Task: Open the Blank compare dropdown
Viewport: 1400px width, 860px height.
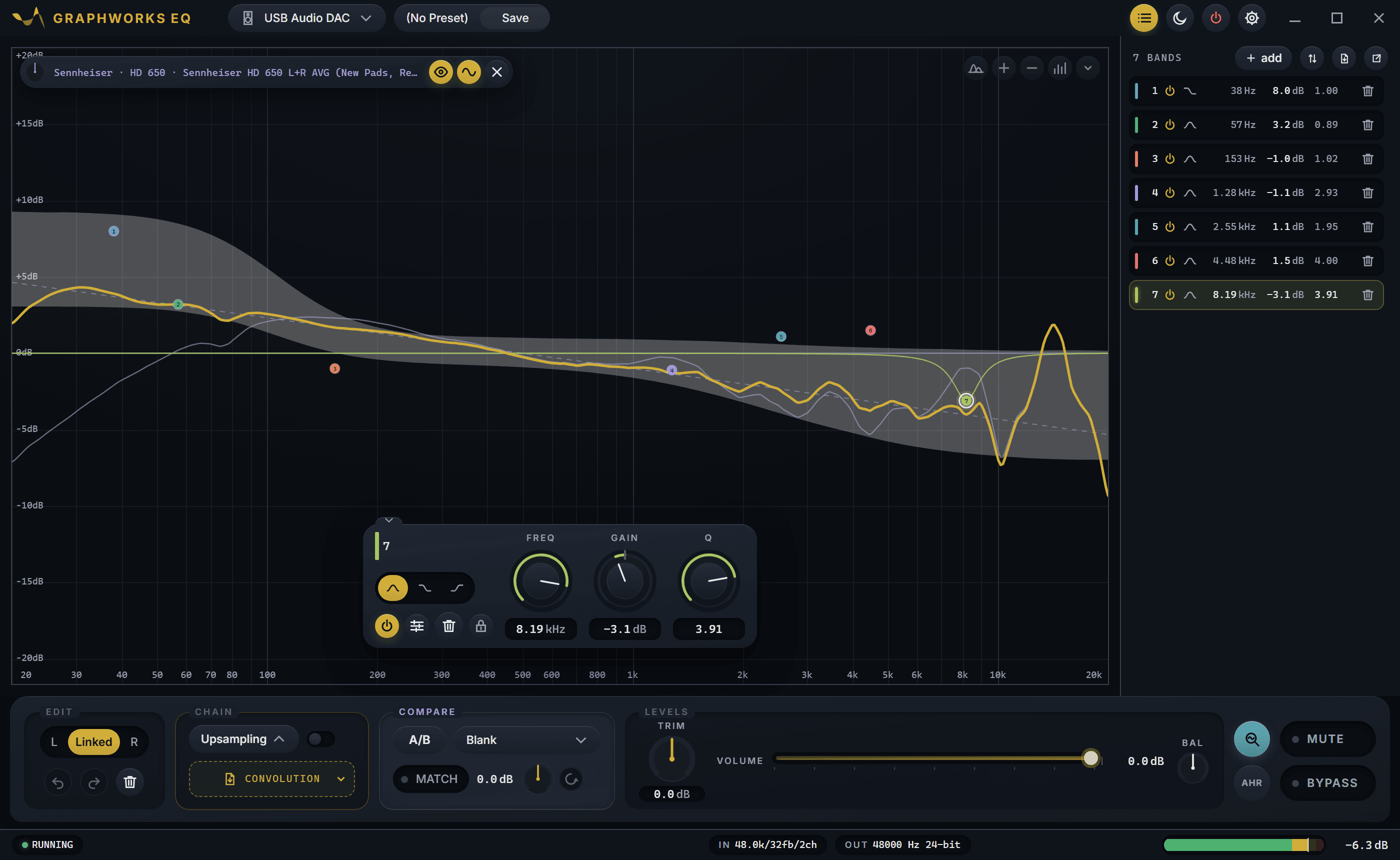Action: (x=526, y=740)
